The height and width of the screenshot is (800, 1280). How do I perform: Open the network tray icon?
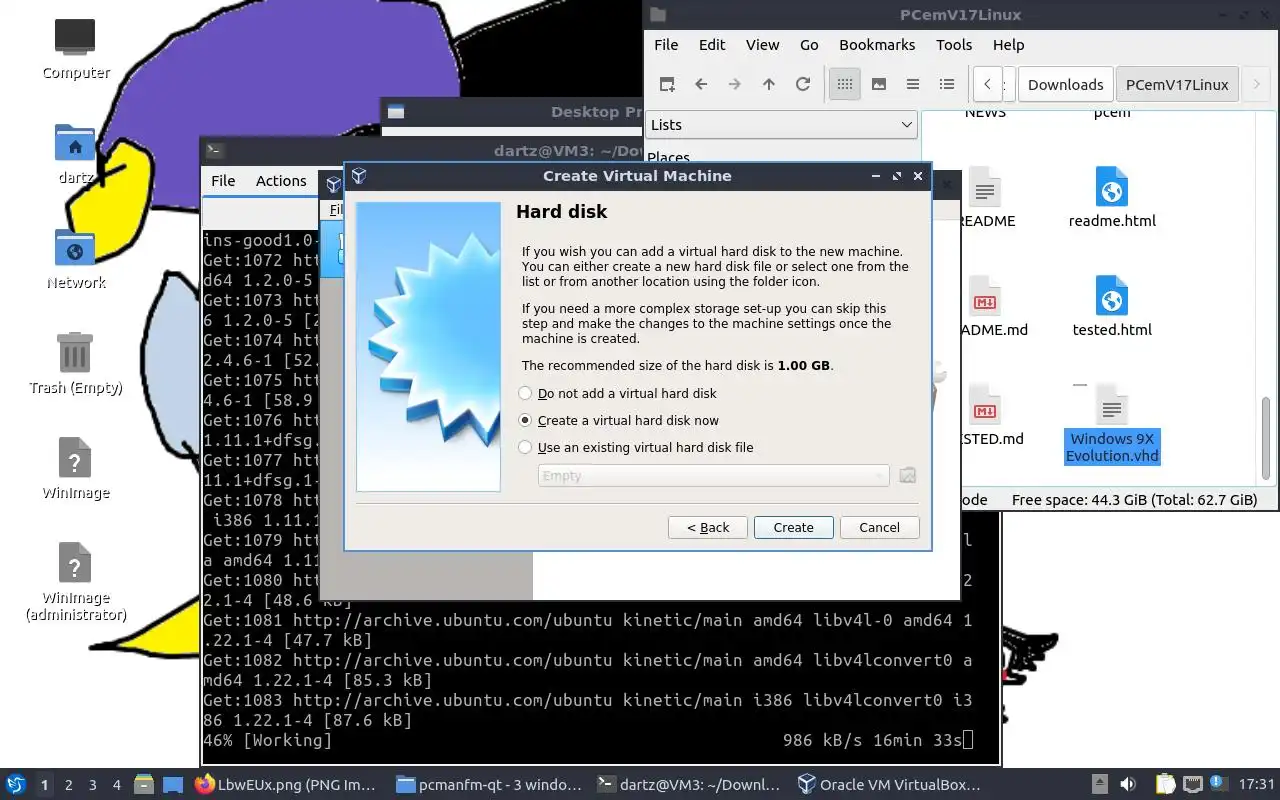[x=1193, y=785]
